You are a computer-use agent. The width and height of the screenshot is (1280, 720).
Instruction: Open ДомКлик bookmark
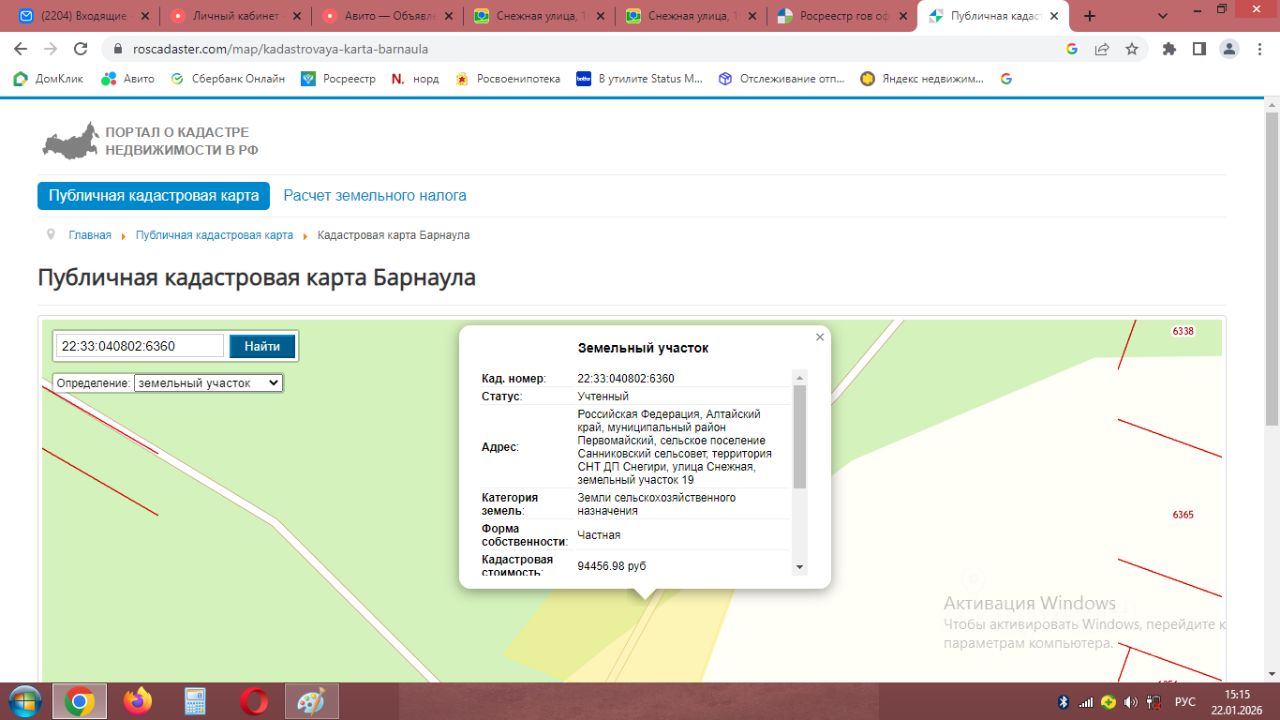pos(48,79)
